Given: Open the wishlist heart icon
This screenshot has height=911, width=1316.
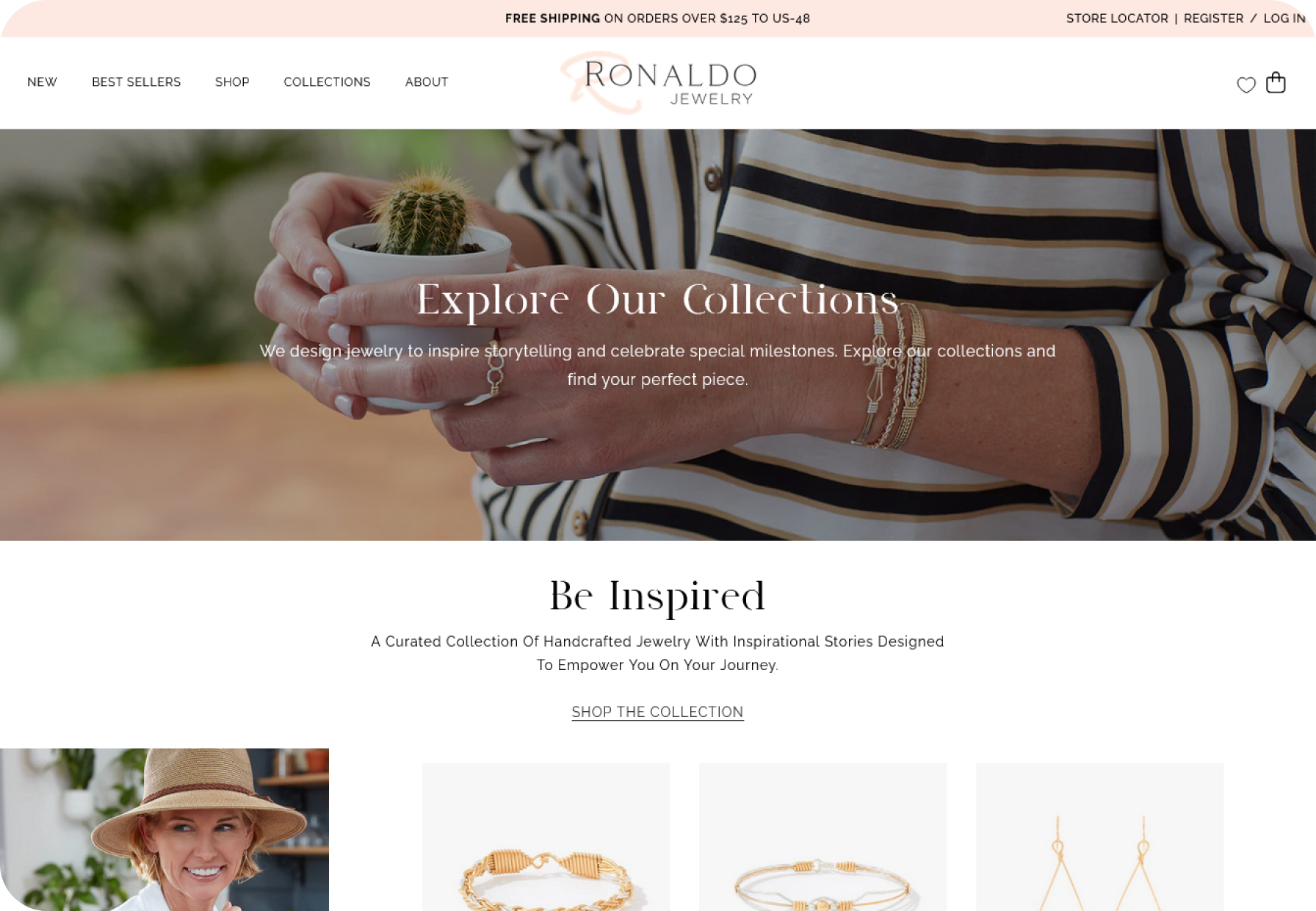Looking at the screenshot, I should tap(1246, 85).
